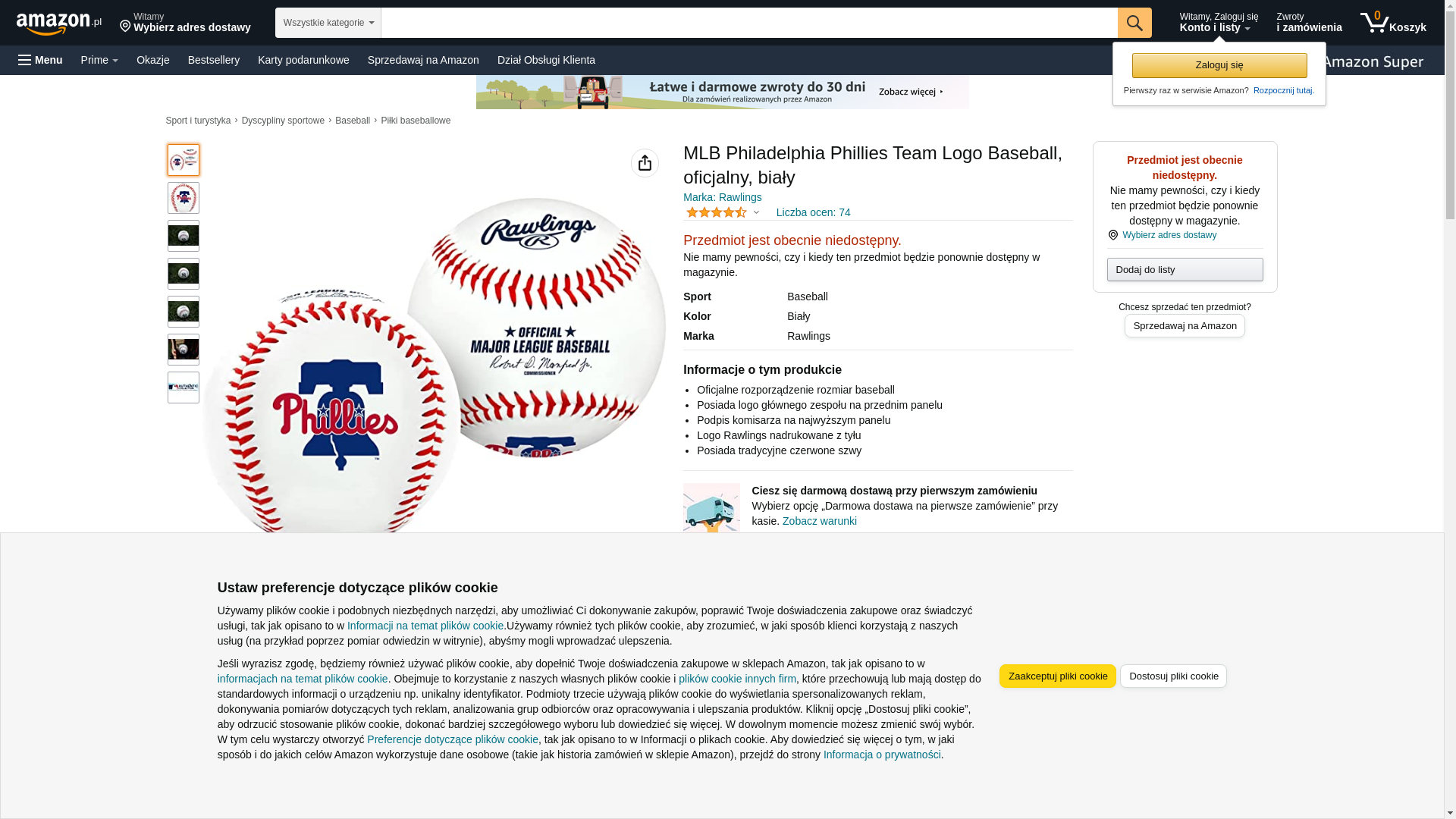This screenshot has height=819, width=1456.
Task: Open the star rating popover
Action: coord(723,212)
